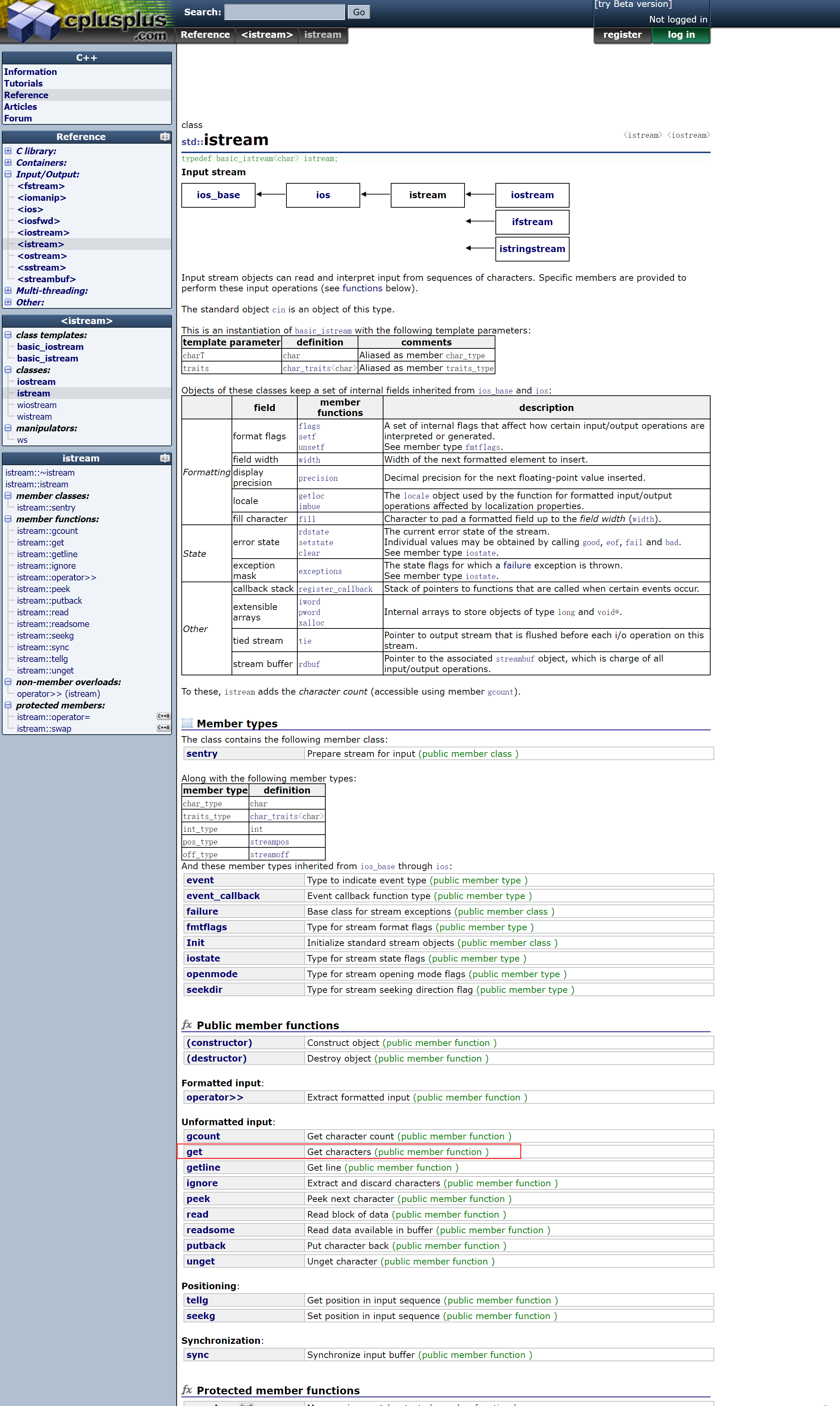Open the readsome function link in table

coord(210,1230)
